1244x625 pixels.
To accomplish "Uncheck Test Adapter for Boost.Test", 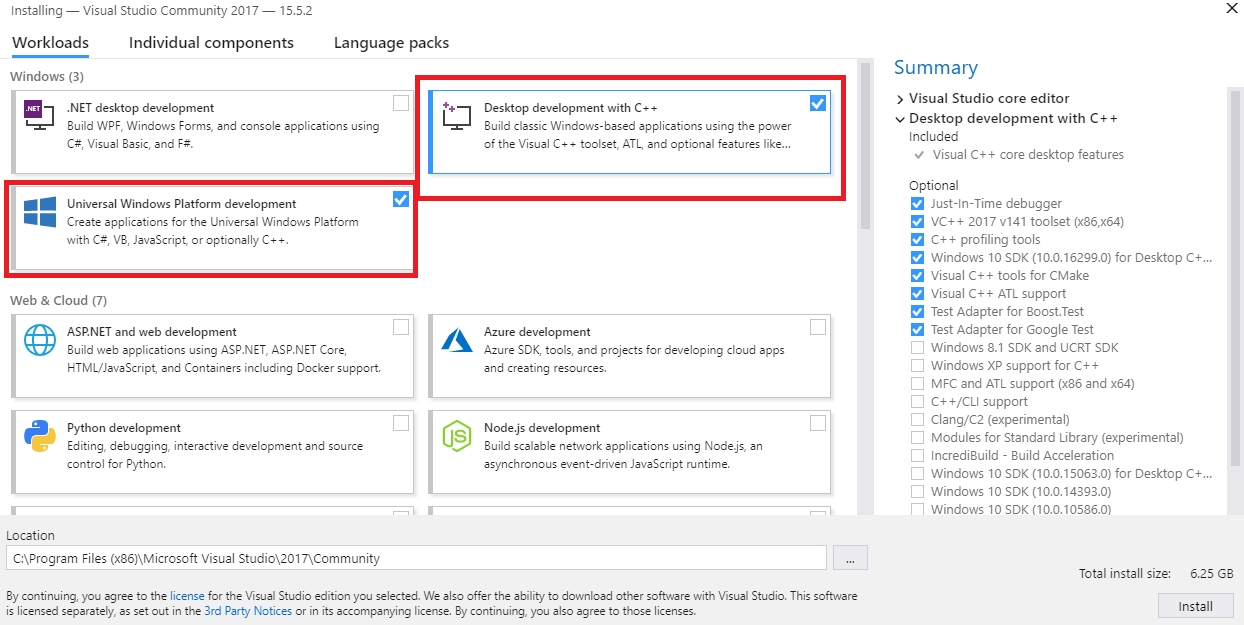I will (x=917, y=311).
